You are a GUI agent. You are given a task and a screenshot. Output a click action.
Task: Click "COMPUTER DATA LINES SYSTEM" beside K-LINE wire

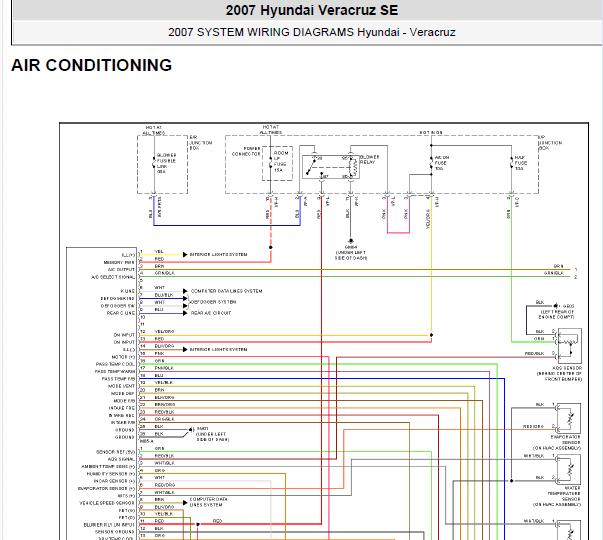[227, 291]
